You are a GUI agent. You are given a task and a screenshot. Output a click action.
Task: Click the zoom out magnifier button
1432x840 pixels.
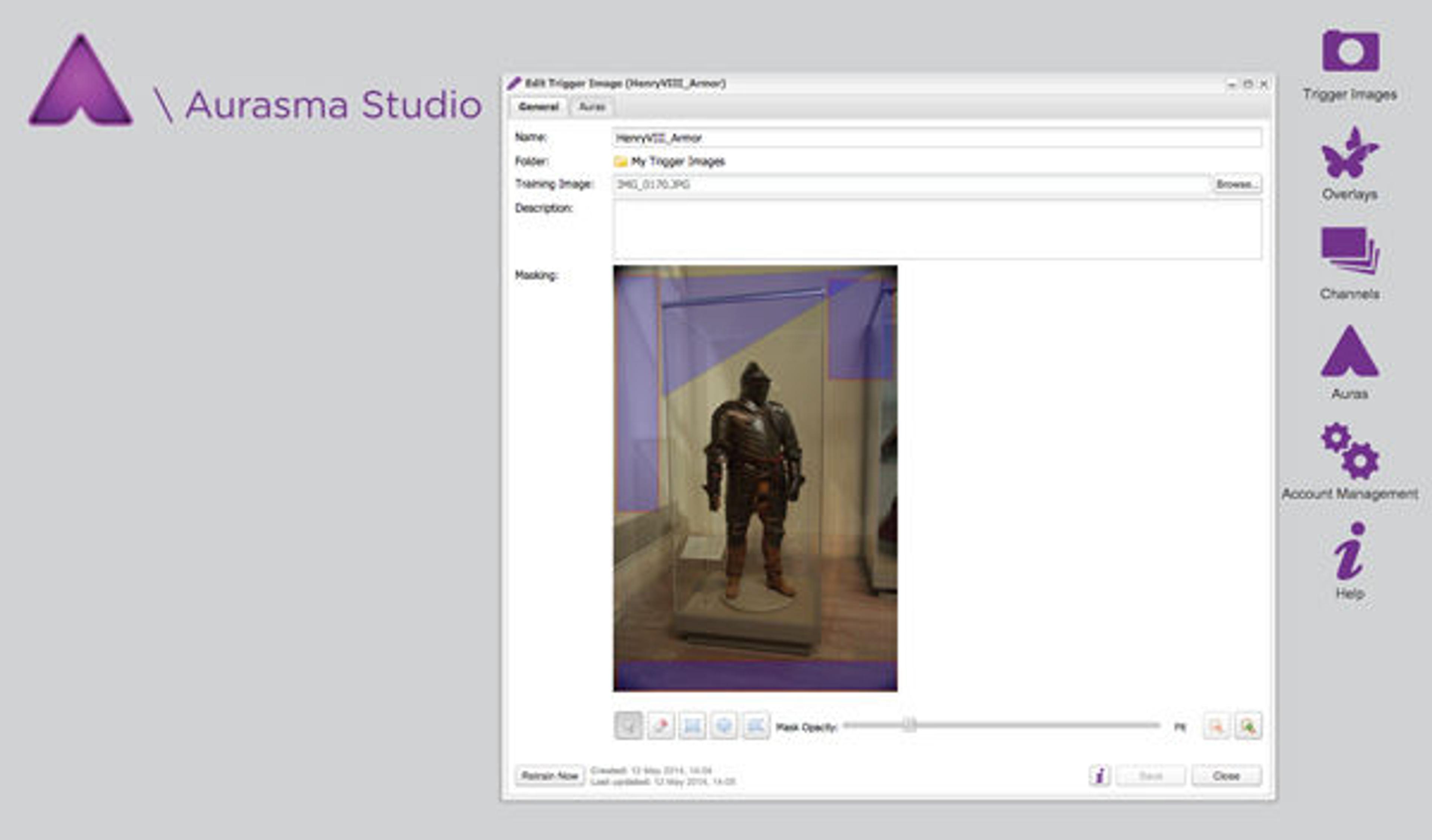pyautogui.click(x=1216, y=726)
